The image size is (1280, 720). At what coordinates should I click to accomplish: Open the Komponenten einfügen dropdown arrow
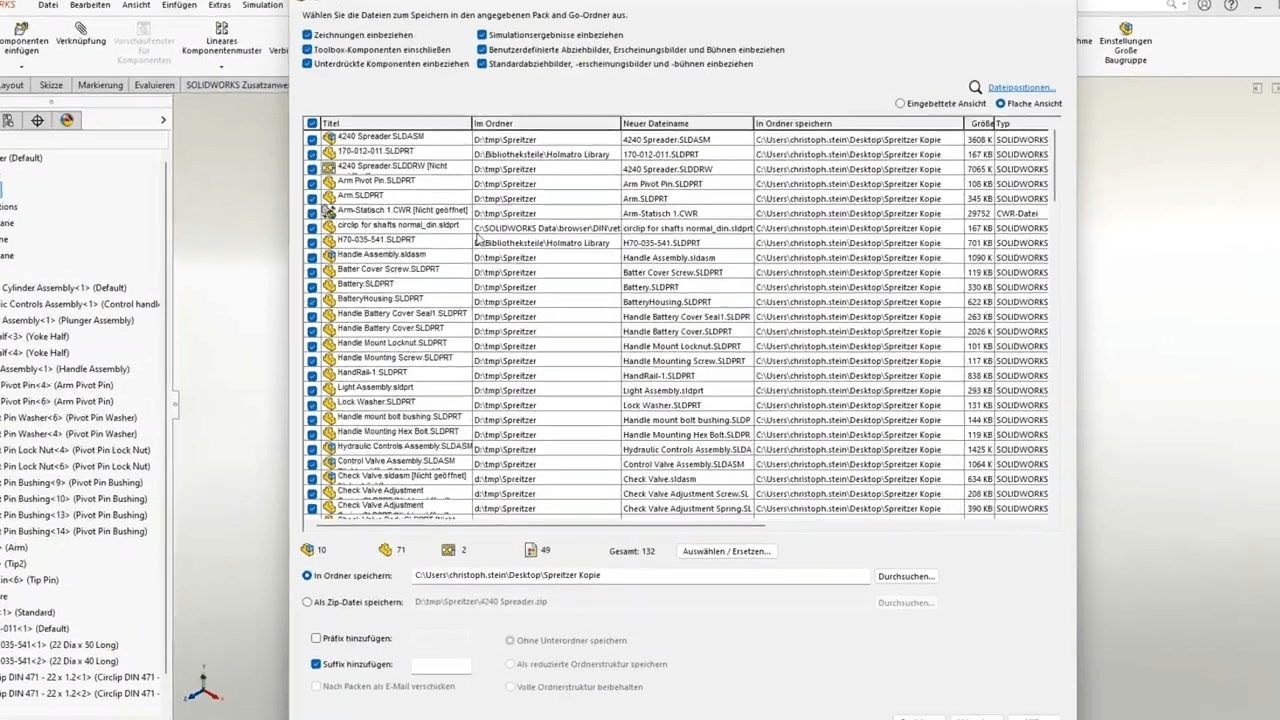[22, 66]
